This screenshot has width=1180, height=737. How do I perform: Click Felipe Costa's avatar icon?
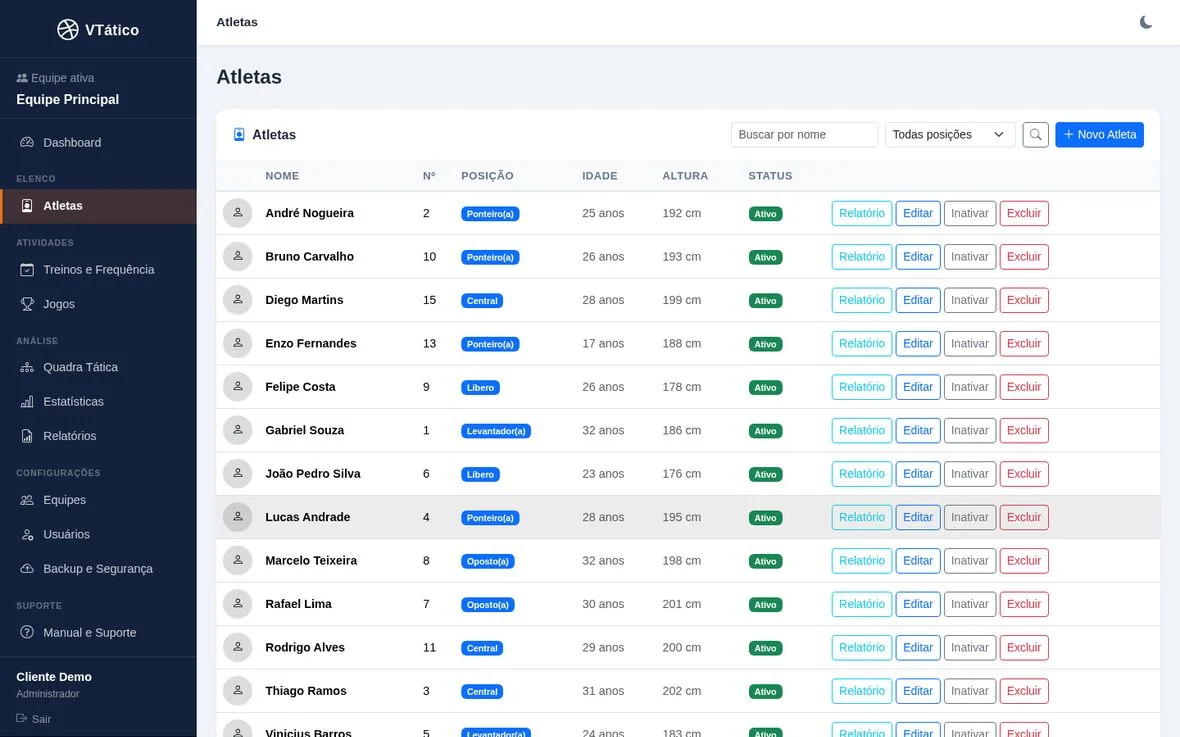point(238,387)
